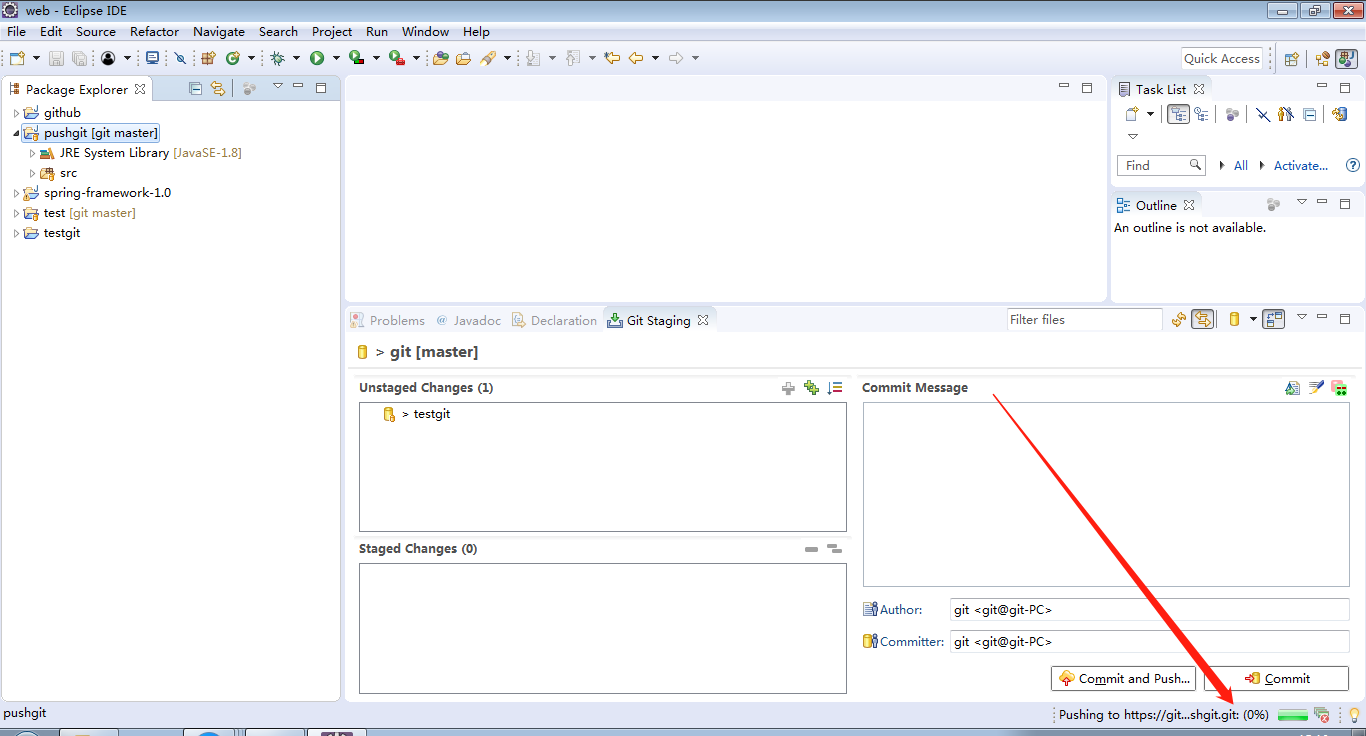Toggle Hide Completed Tasks in Task List

[x=1263, y=114]
